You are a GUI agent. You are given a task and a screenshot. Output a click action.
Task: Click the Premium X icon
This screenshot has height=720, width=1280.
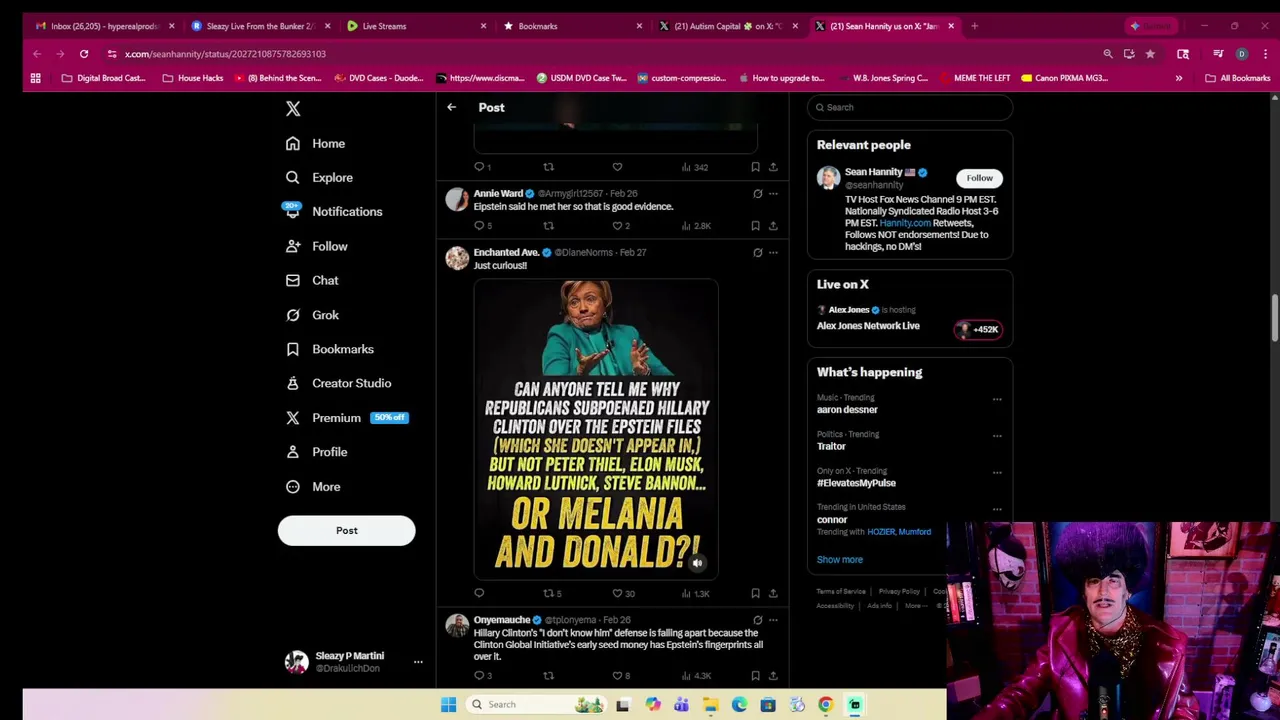(x=293, y=418)
